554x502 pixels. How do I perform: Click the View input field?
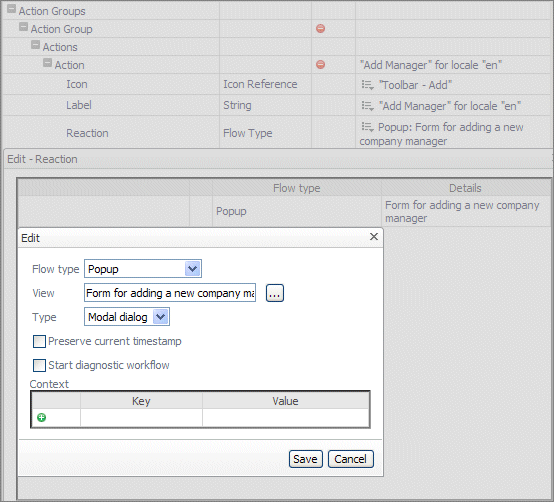(170, 293)
